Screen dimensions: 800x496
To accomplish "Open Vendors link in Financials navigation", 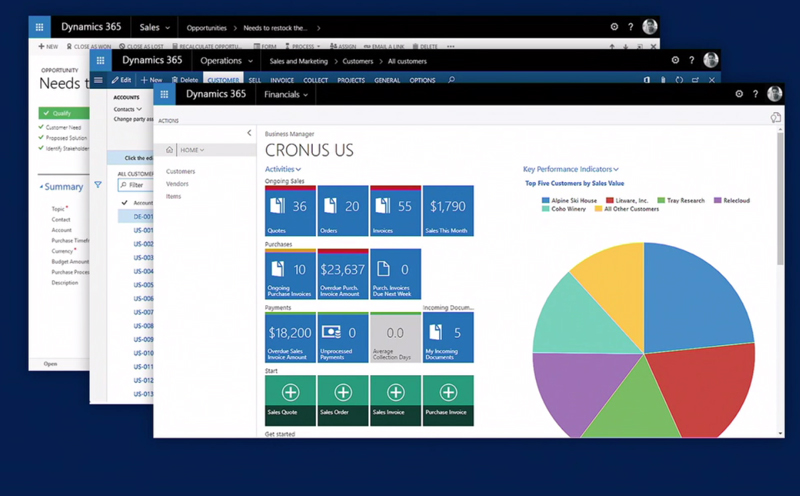I will pos(177,184).
